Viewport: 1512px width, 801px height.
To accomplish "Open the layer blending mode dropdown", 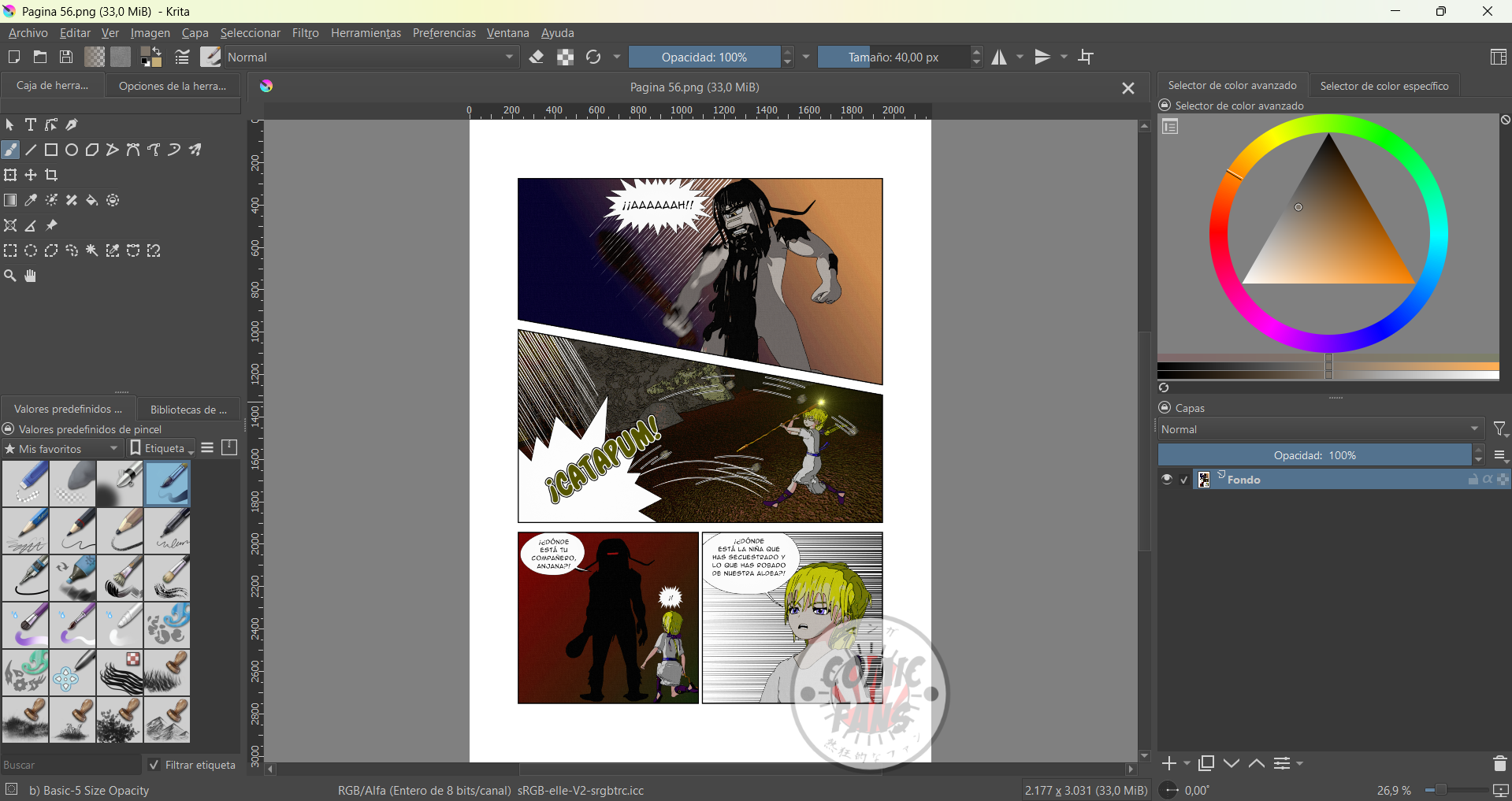I will (x=1321, y=429).
